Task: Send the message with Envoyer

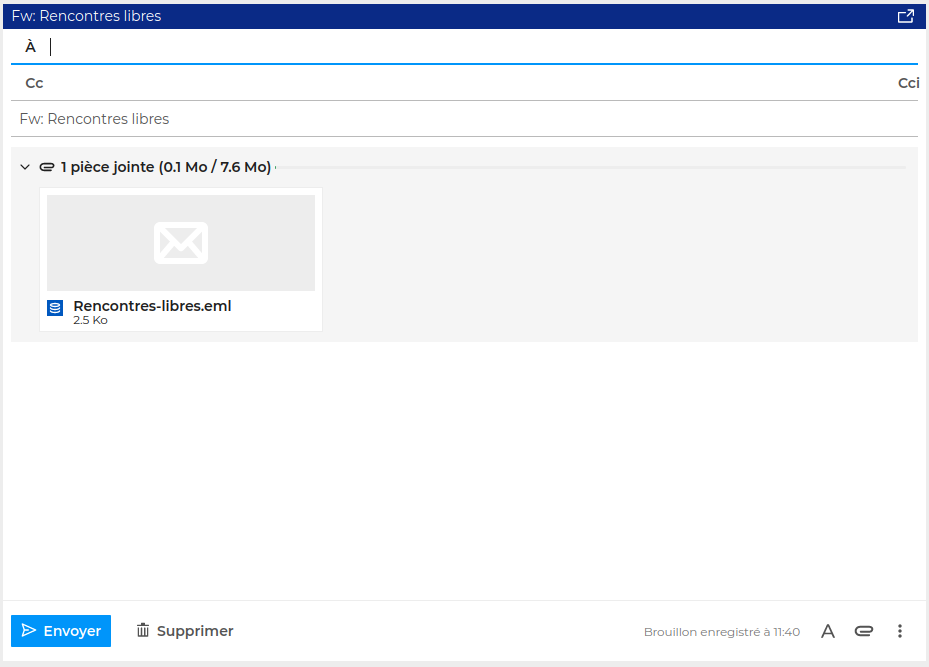Action: [x=61, y=631]
